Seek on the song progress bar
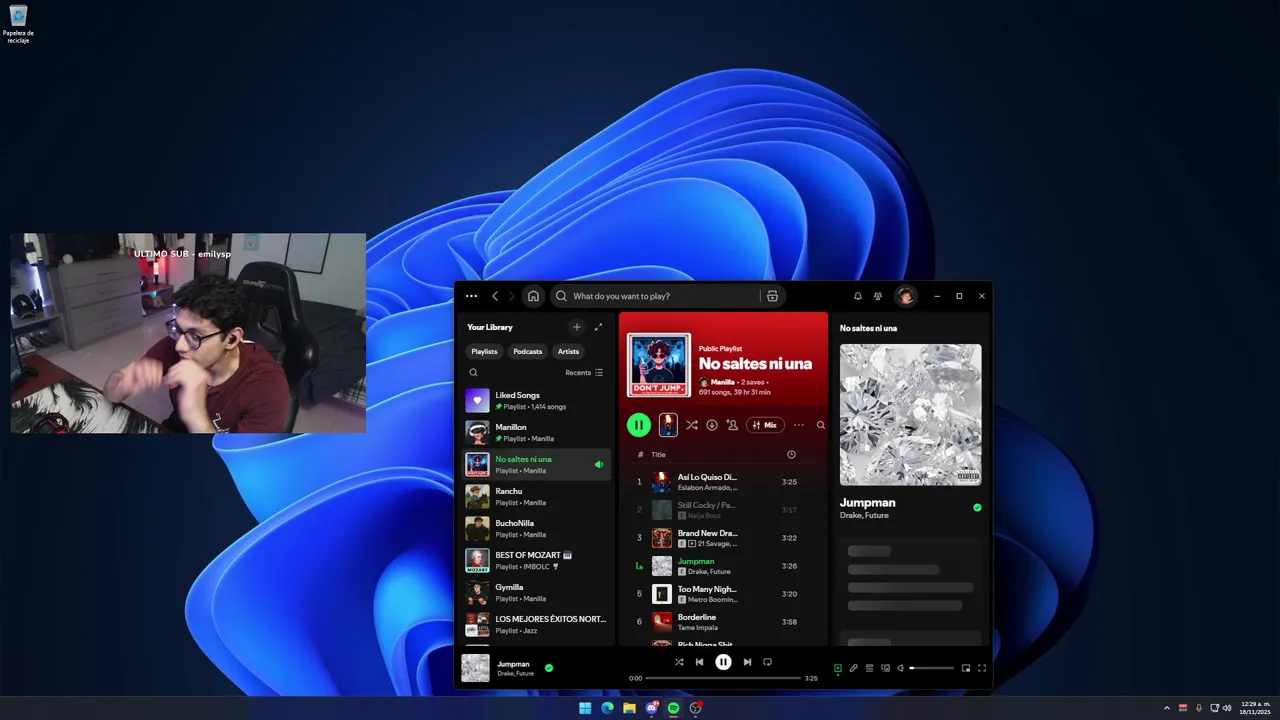This screenshot has height=720, width=1280. click(723, 678)
